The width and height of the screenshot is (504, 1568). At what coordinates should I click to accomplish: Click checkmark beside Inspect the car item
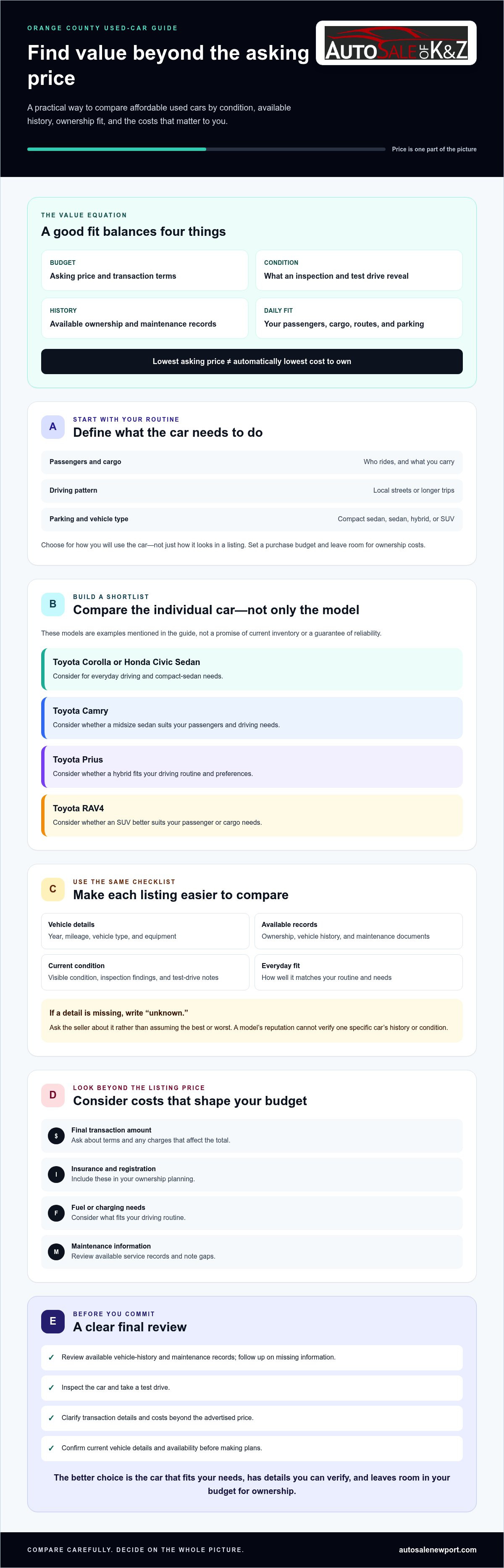click(x=51, y=1388)
